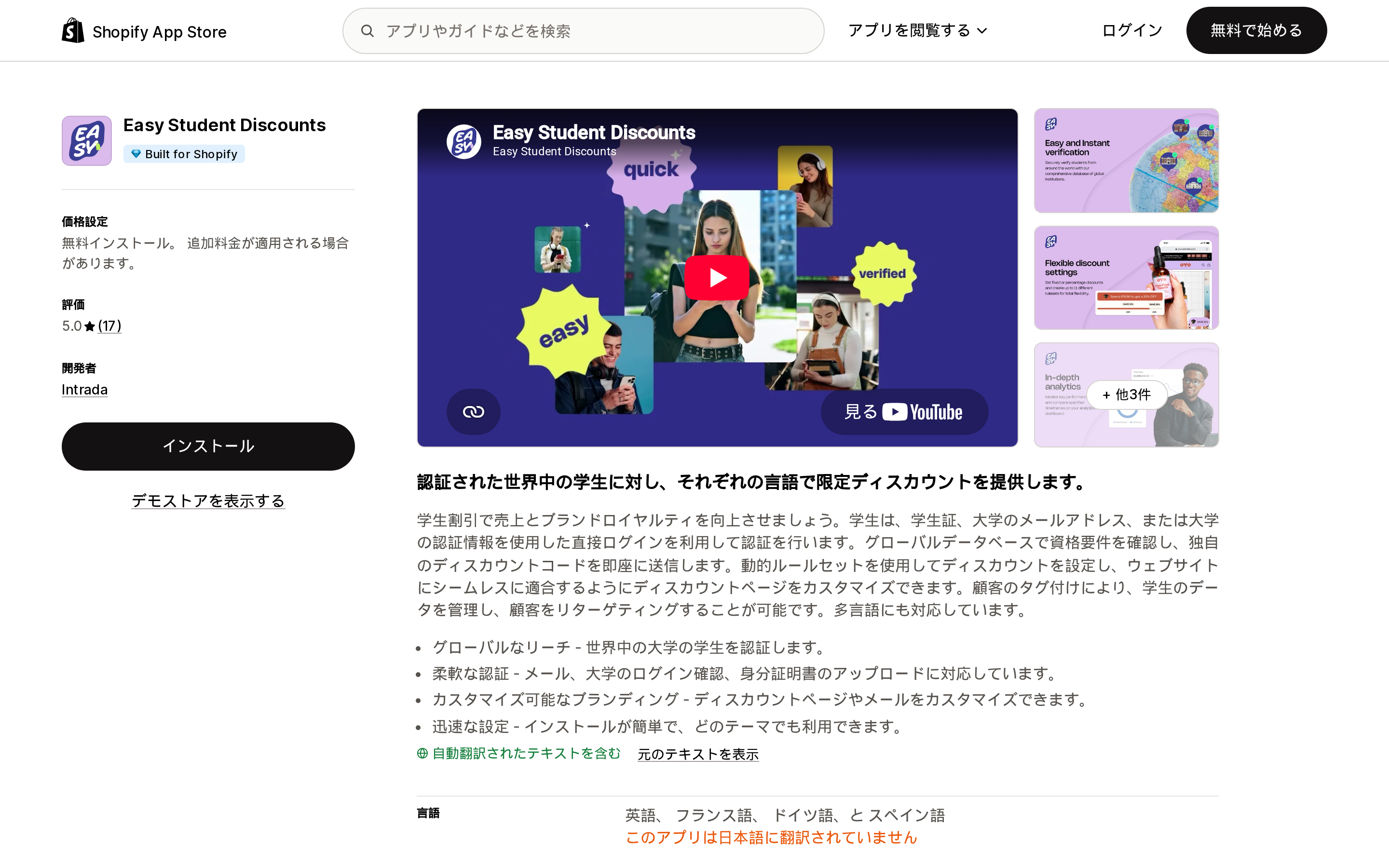Open the デモストアを表示する link
The height and width of the screenshot is (868, 1389).
[x=208, y=501]
